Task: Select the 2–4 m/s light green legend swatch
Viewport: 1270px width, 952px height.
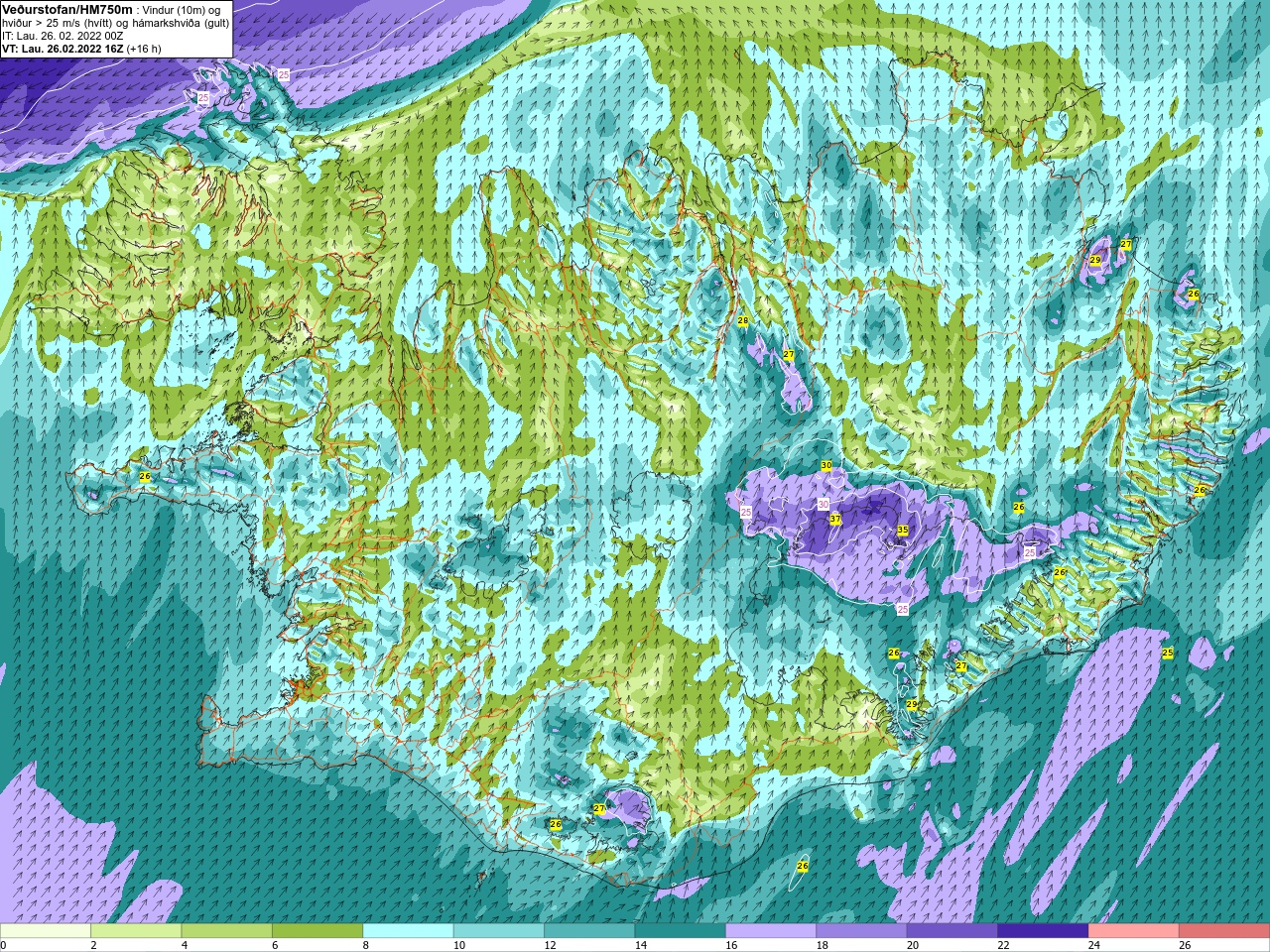Action: coord(136,931)
